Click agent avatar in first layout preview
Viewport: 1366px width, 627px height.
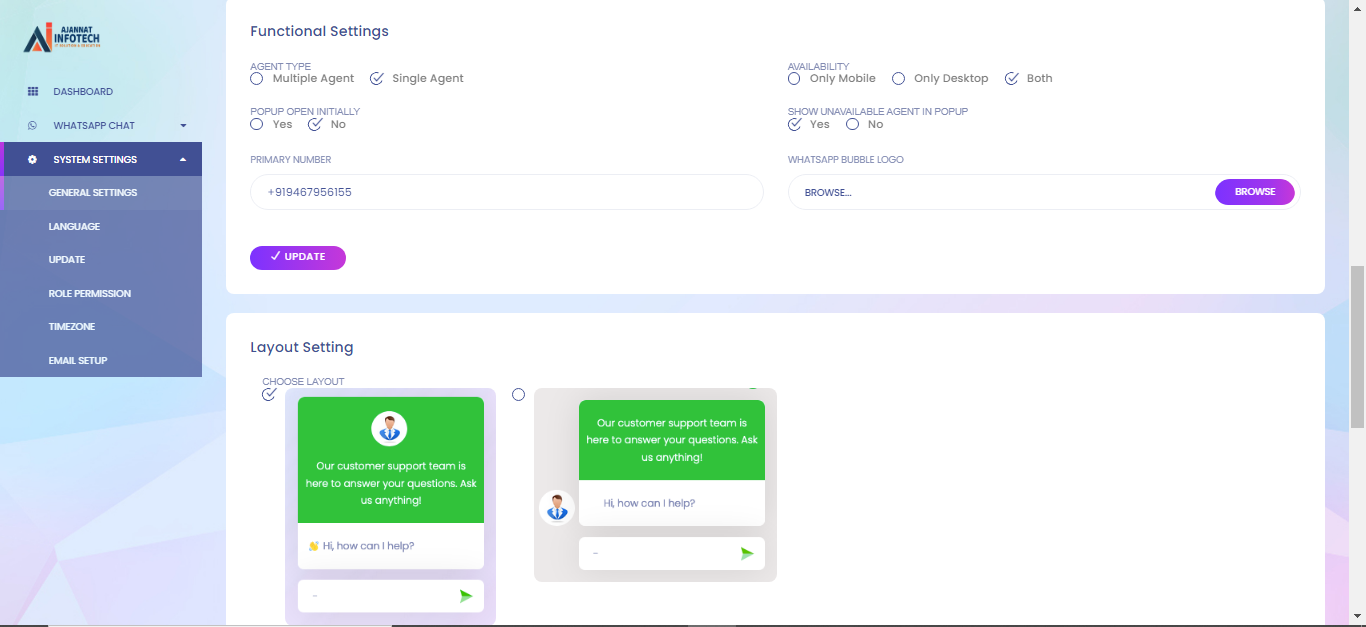(x=389, y=429)
